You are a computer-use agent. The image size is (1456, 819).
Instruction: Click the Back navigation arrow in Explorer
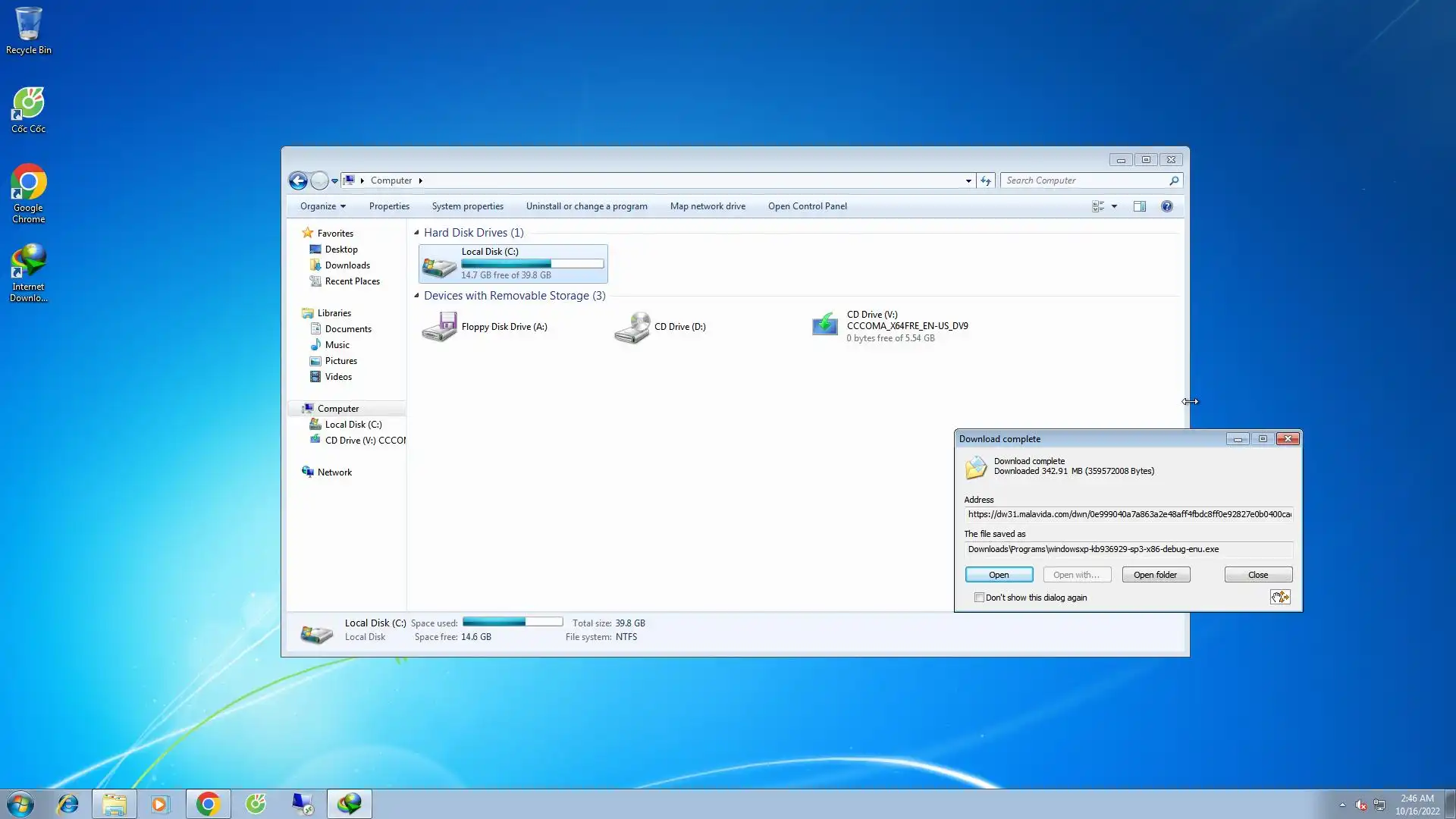(298, 180)
